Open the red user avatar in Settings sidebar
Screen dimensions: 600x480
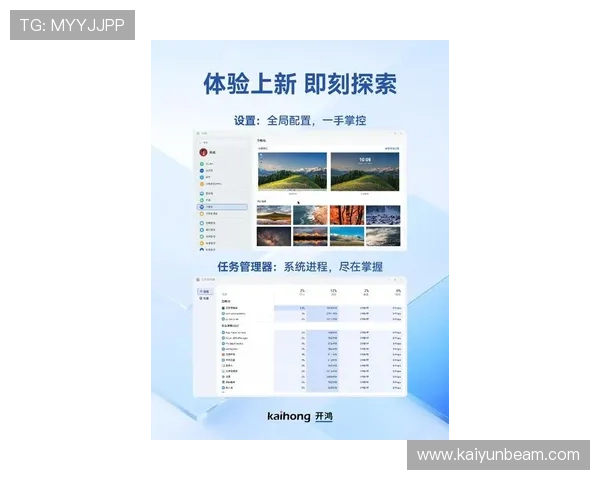pos(203,152)
